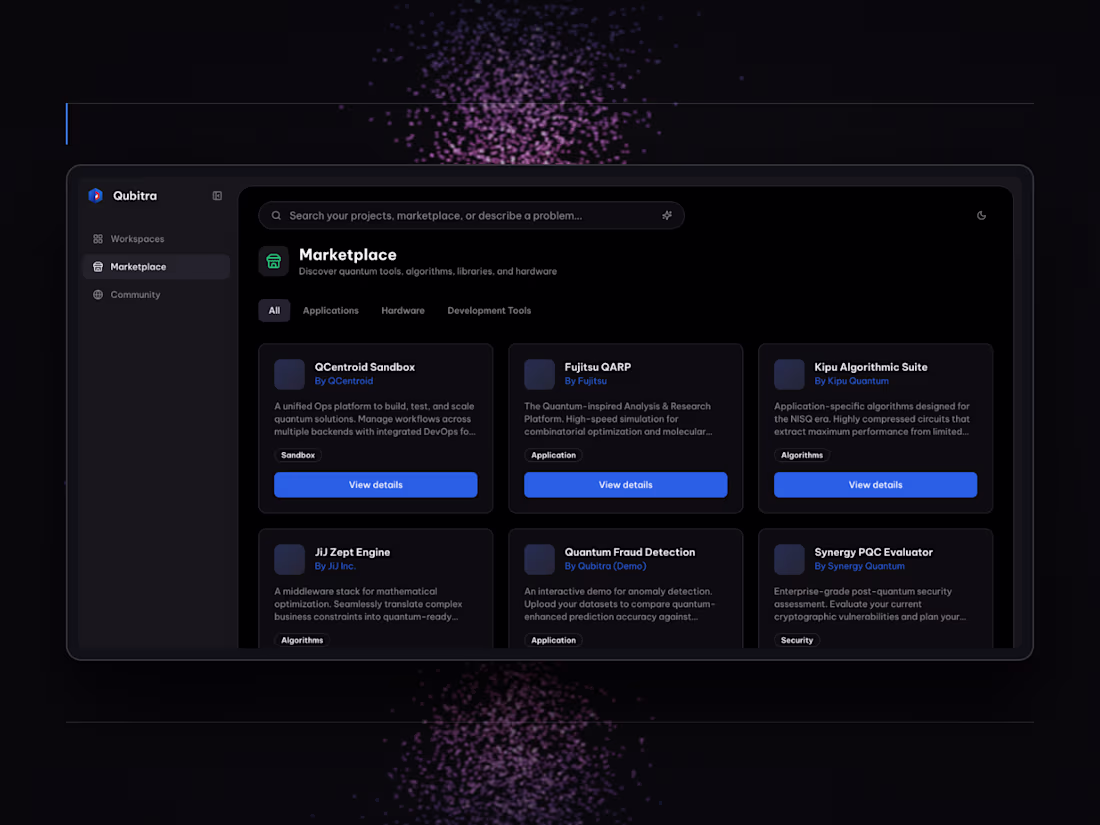1100x825 pixels.
Task: Click the Qubitra brand name
Action: [135, 196]
